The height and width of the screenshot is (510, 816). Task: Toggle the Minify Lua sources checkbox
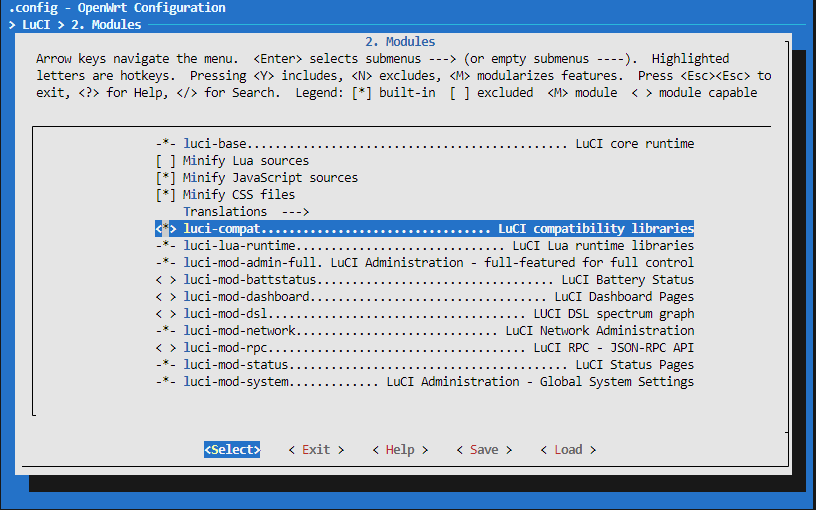[x=165, y=161]
